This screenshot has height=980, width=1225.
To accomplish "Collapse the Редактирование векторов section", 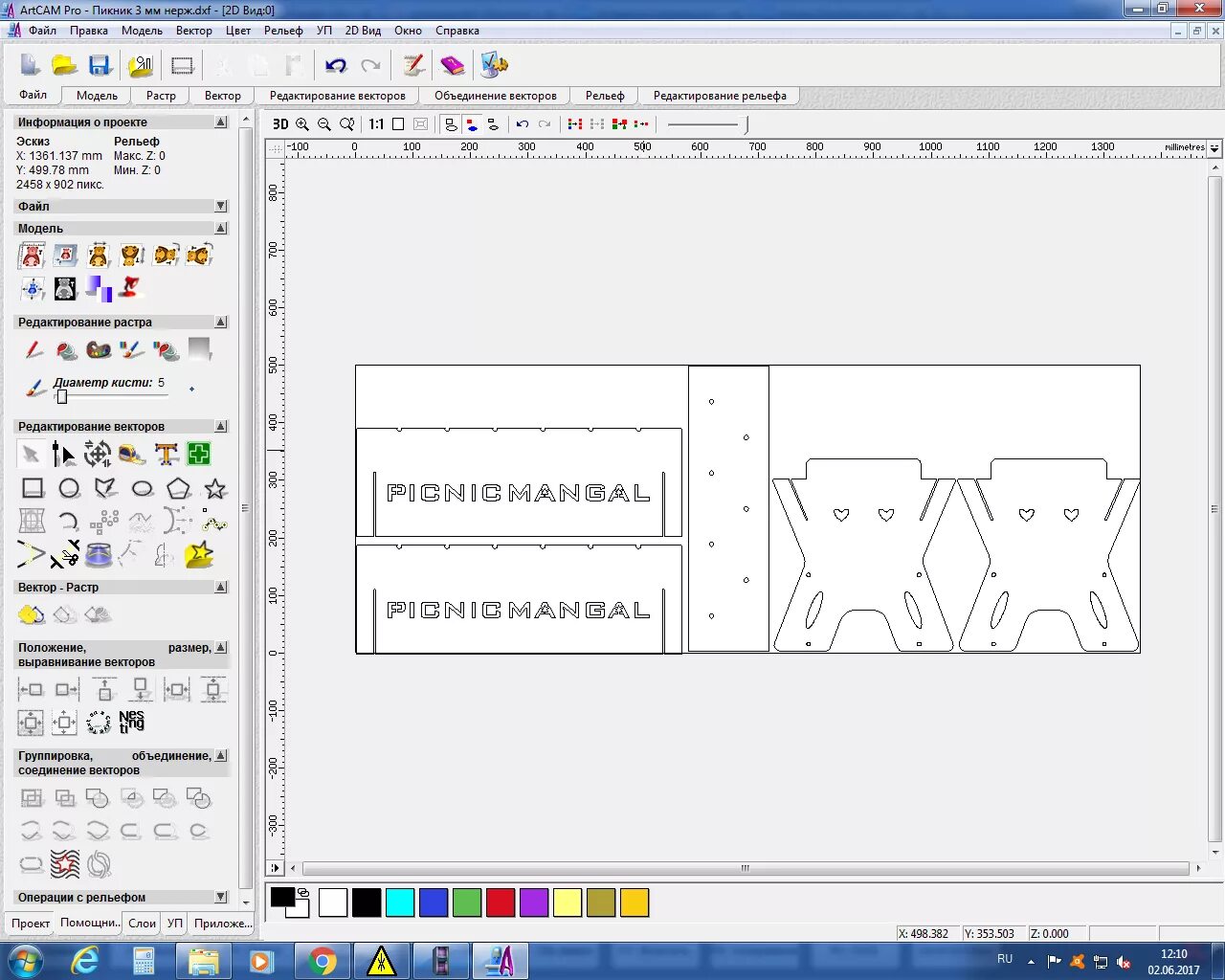I will click(x=221, y=426).
